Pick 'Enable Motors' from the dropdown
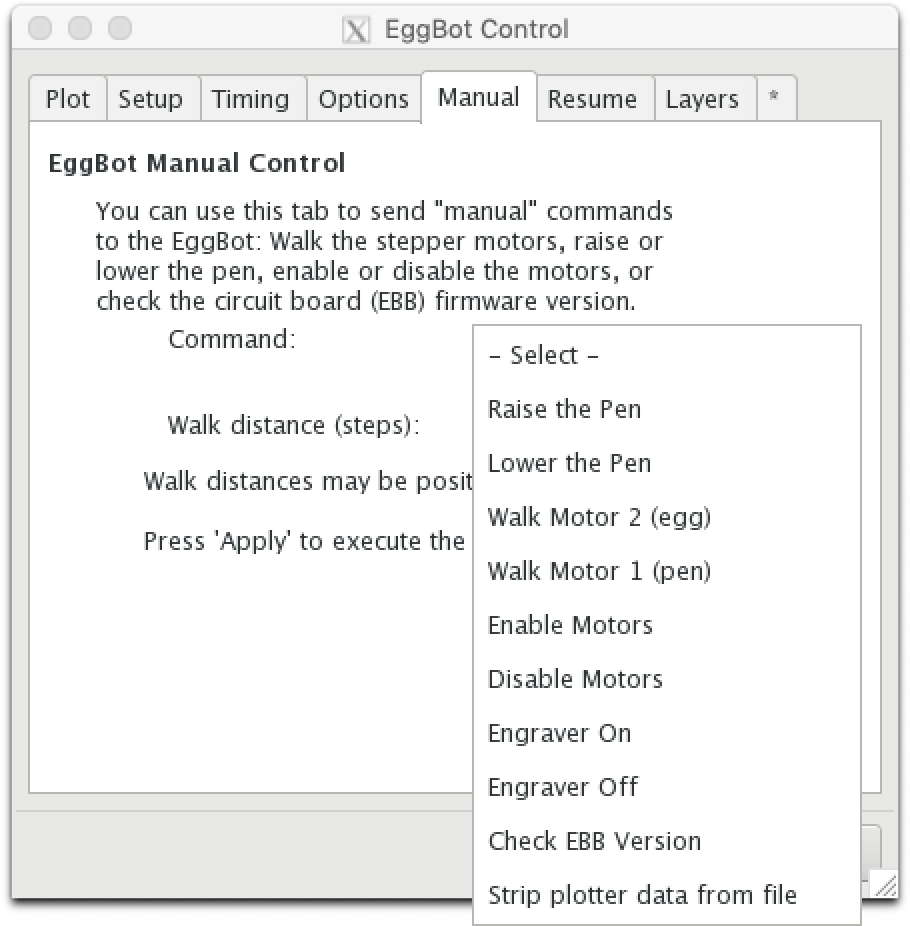This screenshot has height=926, width=910. [667, 625]
